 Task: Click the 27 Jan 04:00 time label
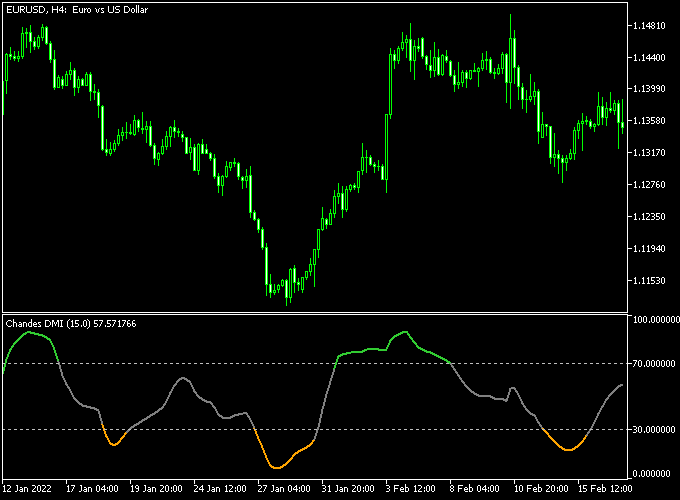pos(283,489)
